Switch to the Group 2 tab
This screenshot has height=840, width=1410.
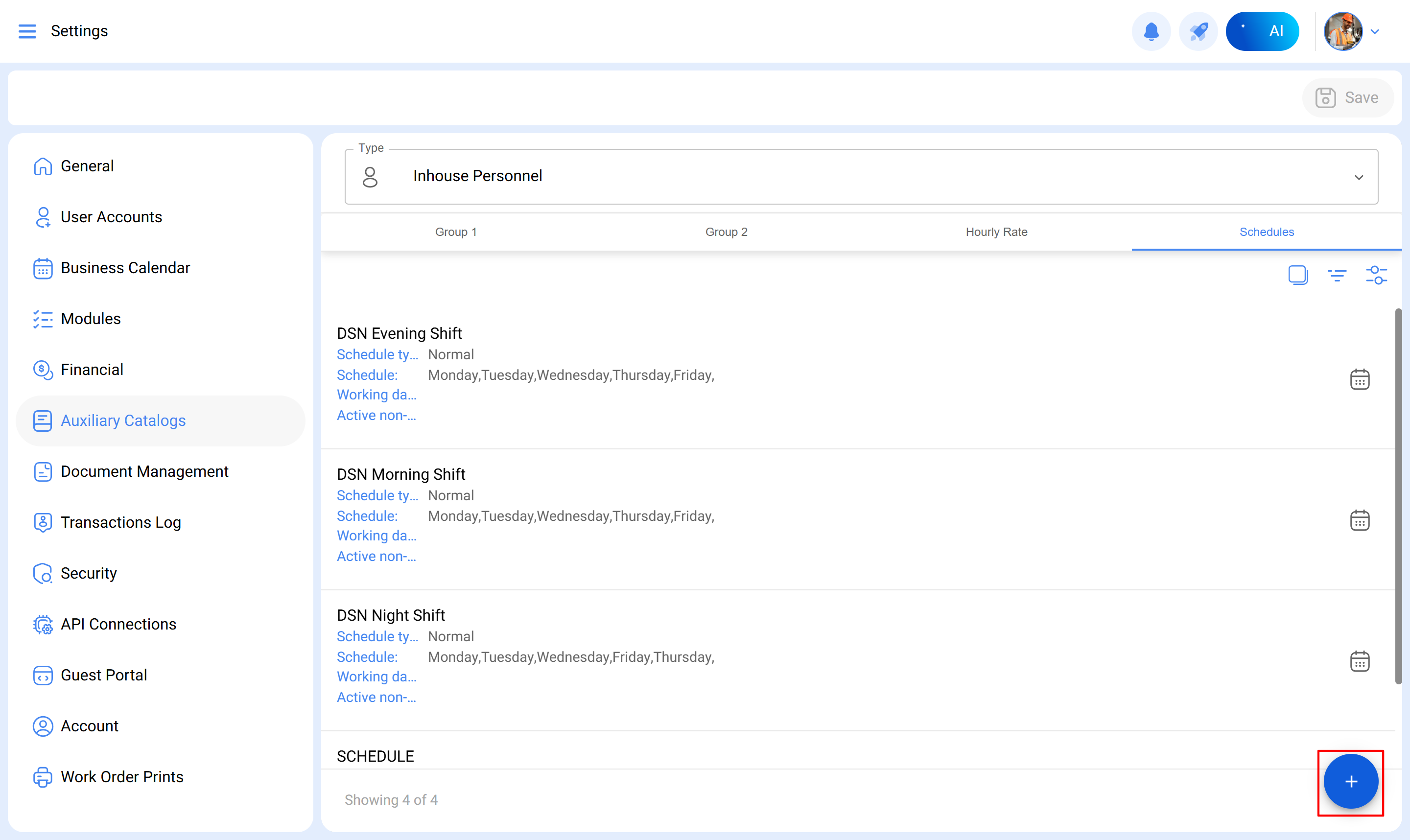click(x=726, y=232)
